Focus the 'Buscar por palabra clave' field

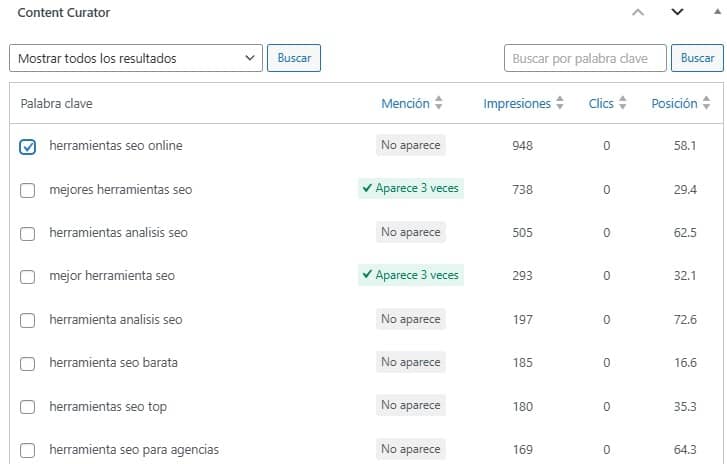pos(585,58)
